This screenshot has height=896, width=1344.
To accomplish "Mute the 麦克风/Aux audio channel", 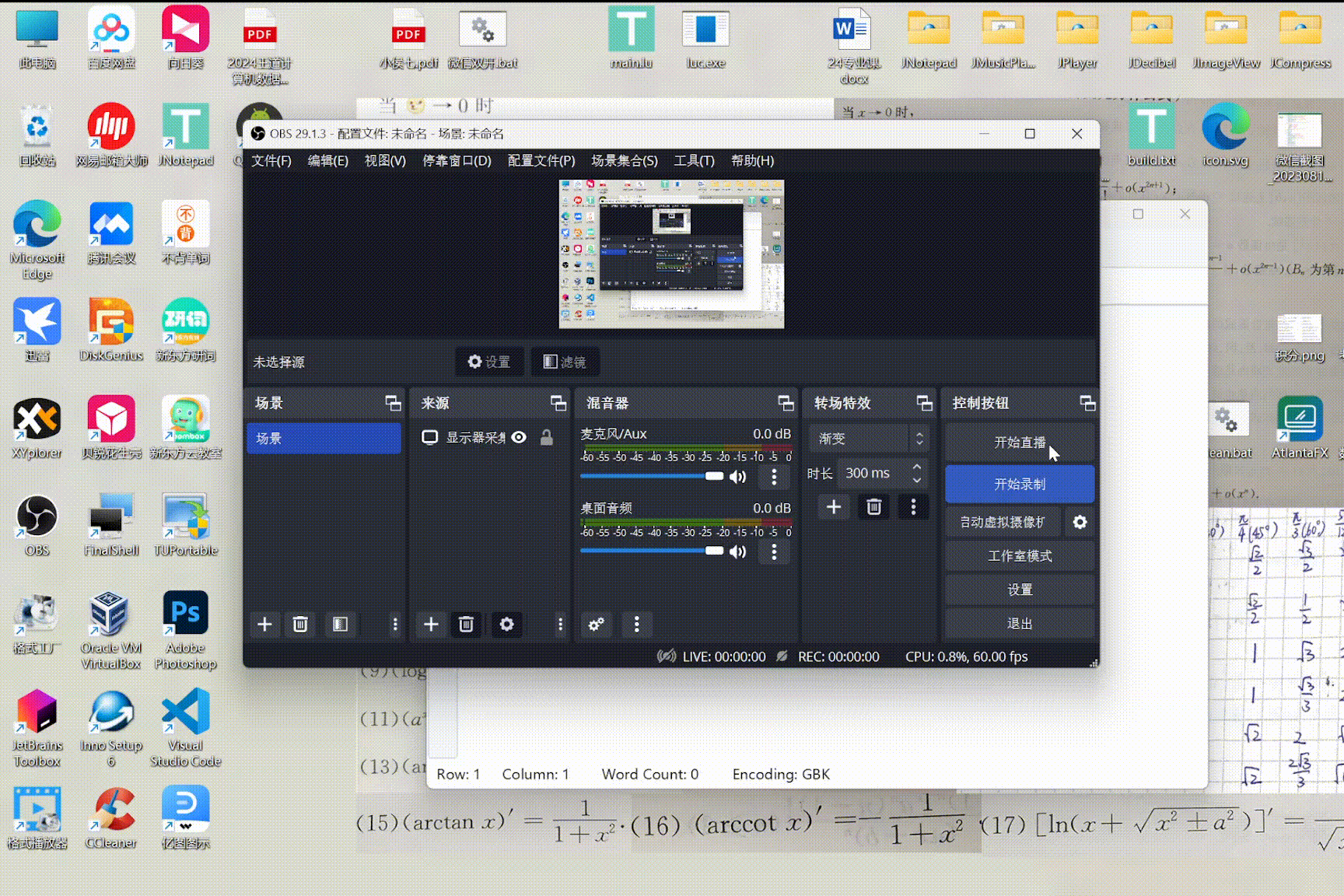I will [737, 477].
